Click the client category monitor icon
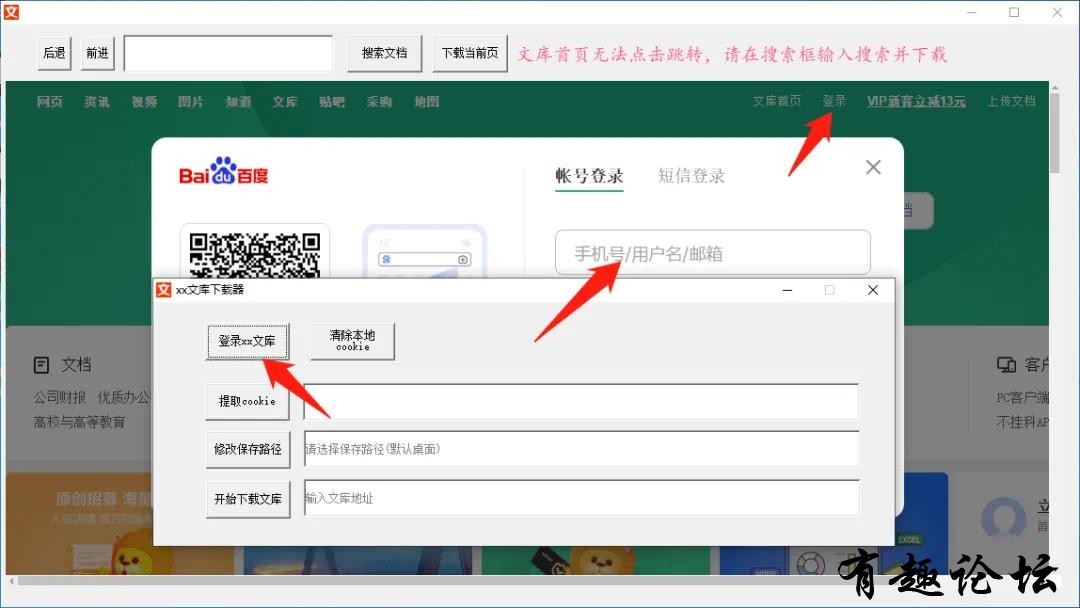The height and width of the screenshot is (608, 1080). 1006,365
